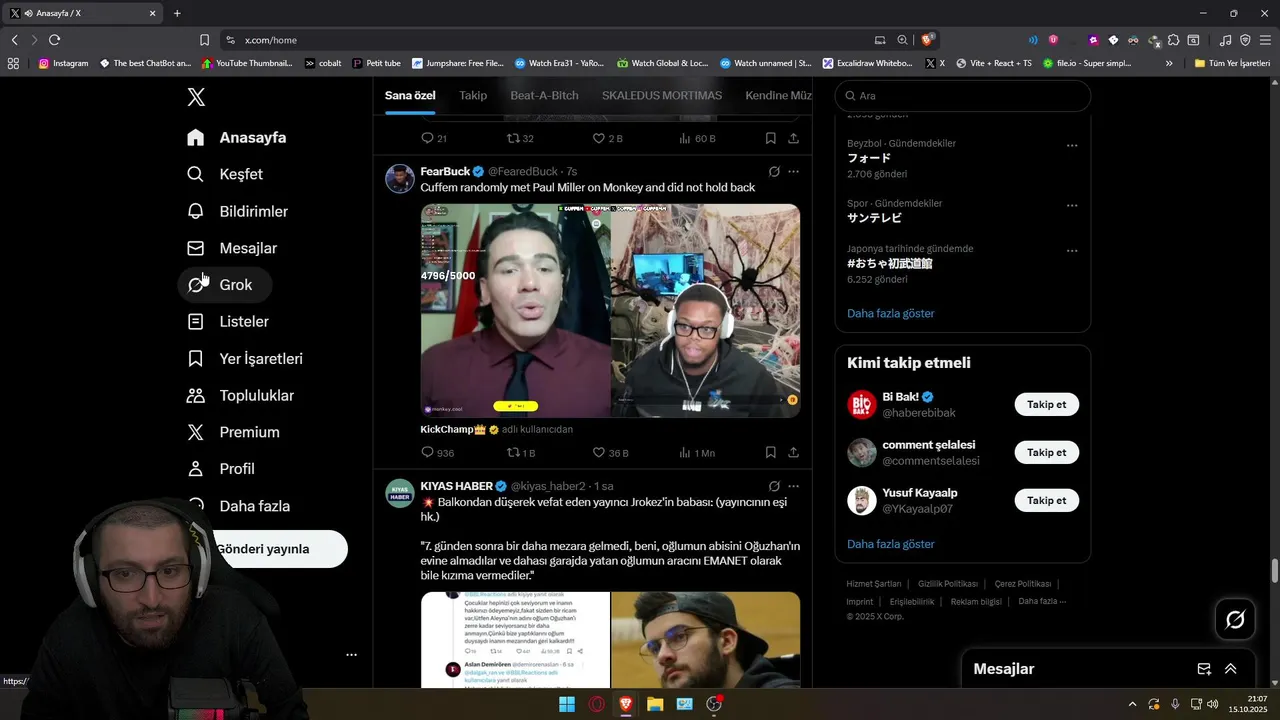Click the Ara search field
The width and height of the screenshot is (1280, 720).
pos(962,96)
